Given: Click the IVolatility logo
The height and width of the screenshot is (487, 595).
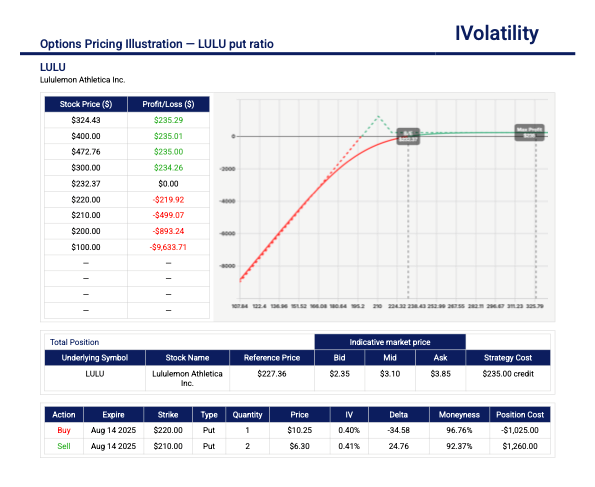Looking at the screenshot, I should 497,33.
